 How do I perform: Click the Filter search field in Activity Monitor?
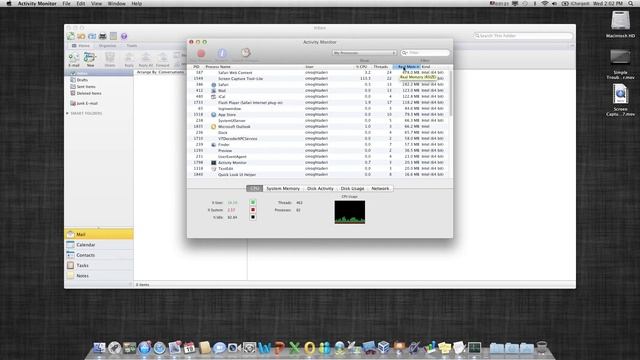[x=425, y=53]
